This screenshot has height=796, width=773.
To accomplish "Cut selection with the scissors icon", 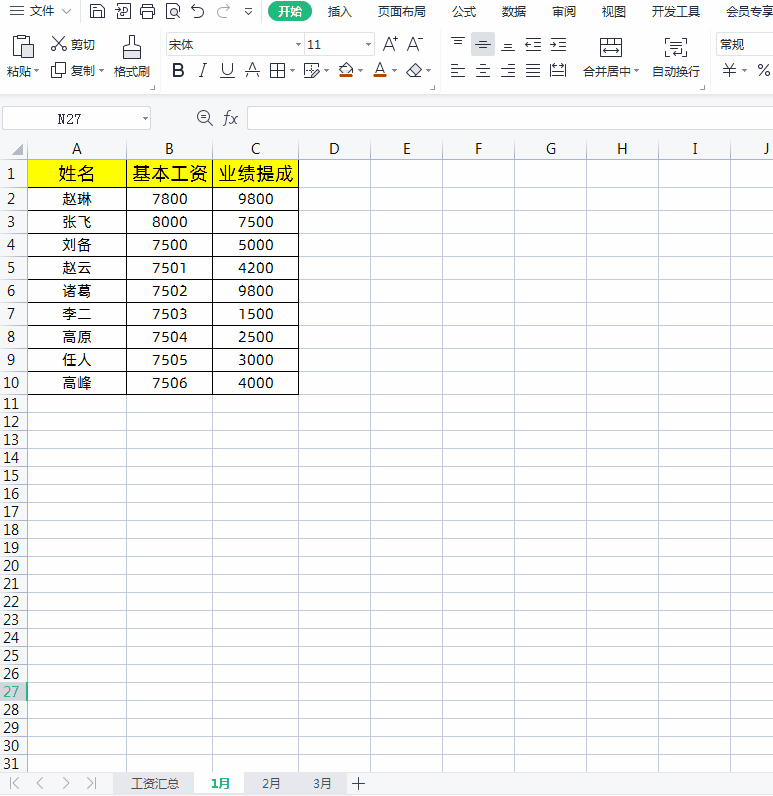I will (x=59, y=44).
